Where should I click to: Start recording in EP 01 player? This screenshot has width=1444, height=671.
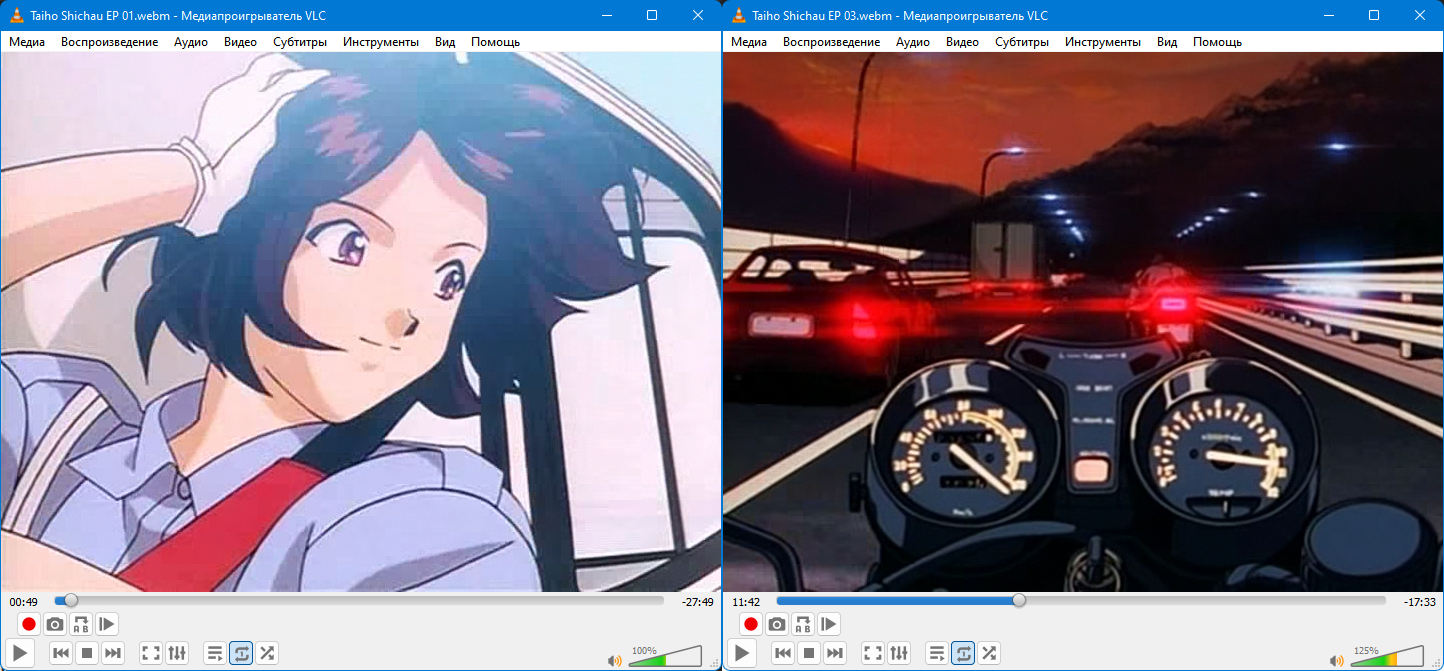29,624
